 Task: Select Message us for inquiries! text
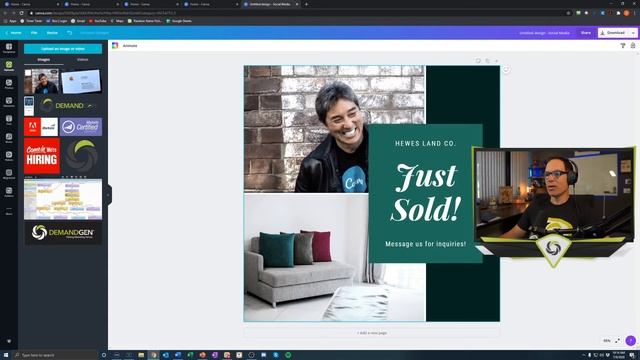[425, 244]
